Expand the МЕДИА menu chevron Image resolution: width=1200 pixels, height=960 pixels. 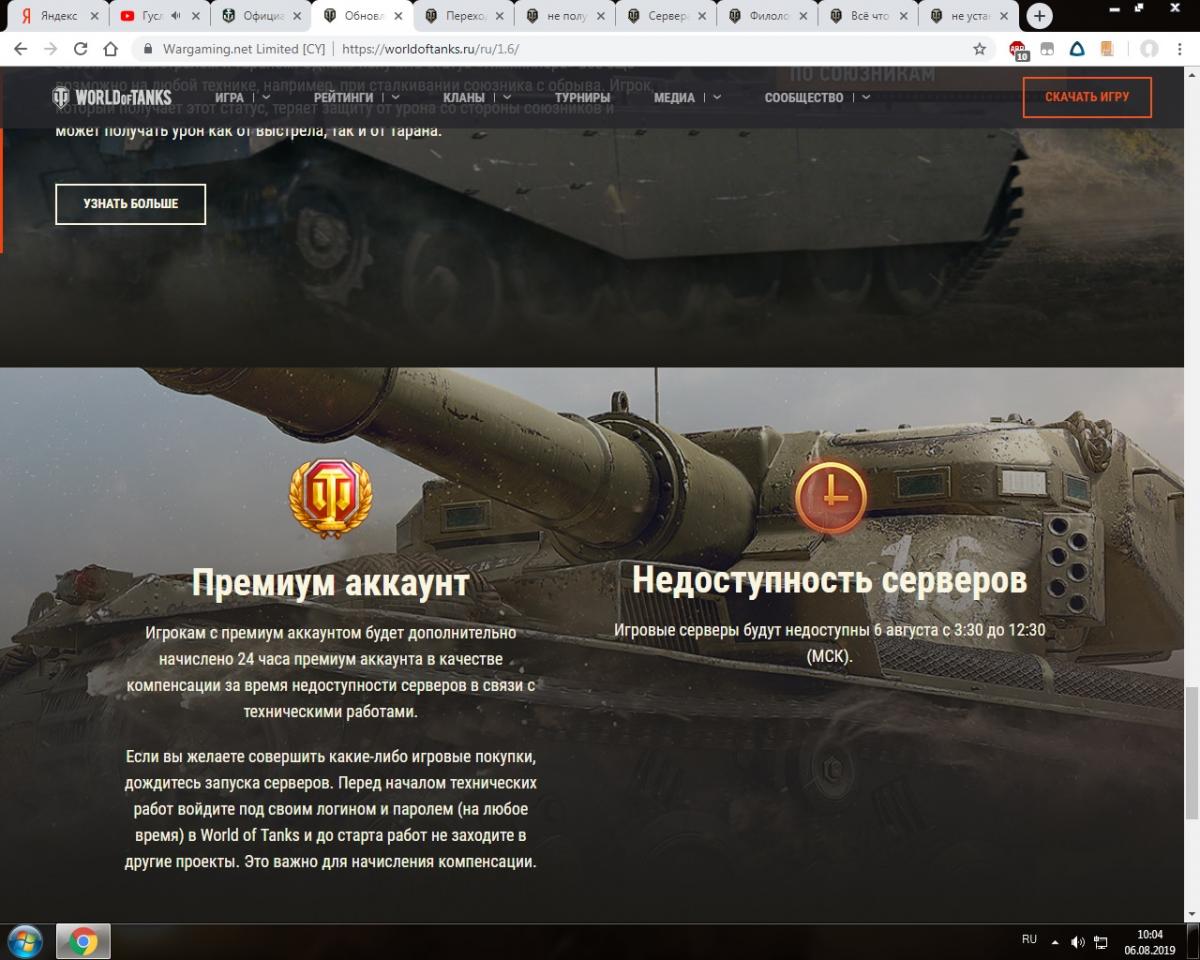(x=717, y=98)
